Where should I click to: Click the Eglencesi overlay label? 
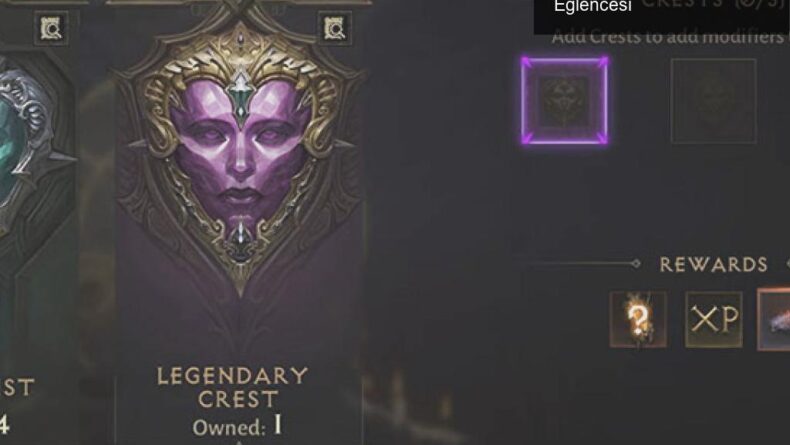592,7
